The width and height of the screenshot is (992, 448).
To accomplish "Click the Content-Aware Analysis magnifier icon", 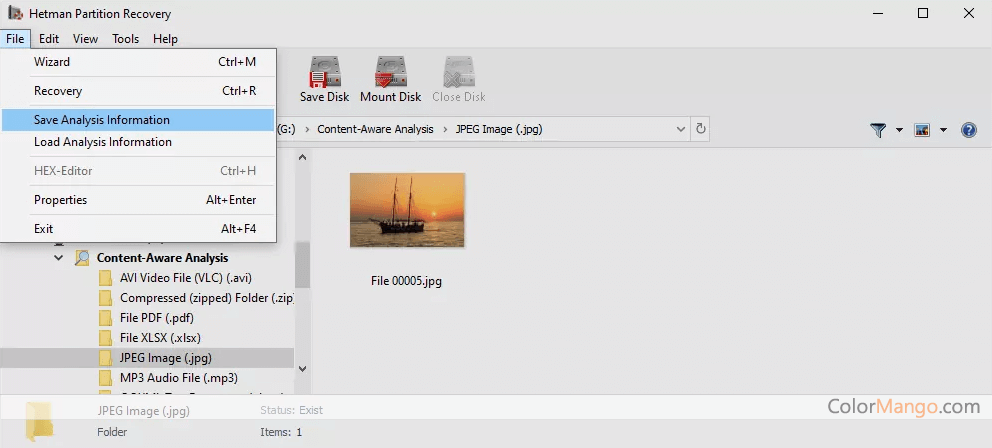I will [x=82, y=258].
